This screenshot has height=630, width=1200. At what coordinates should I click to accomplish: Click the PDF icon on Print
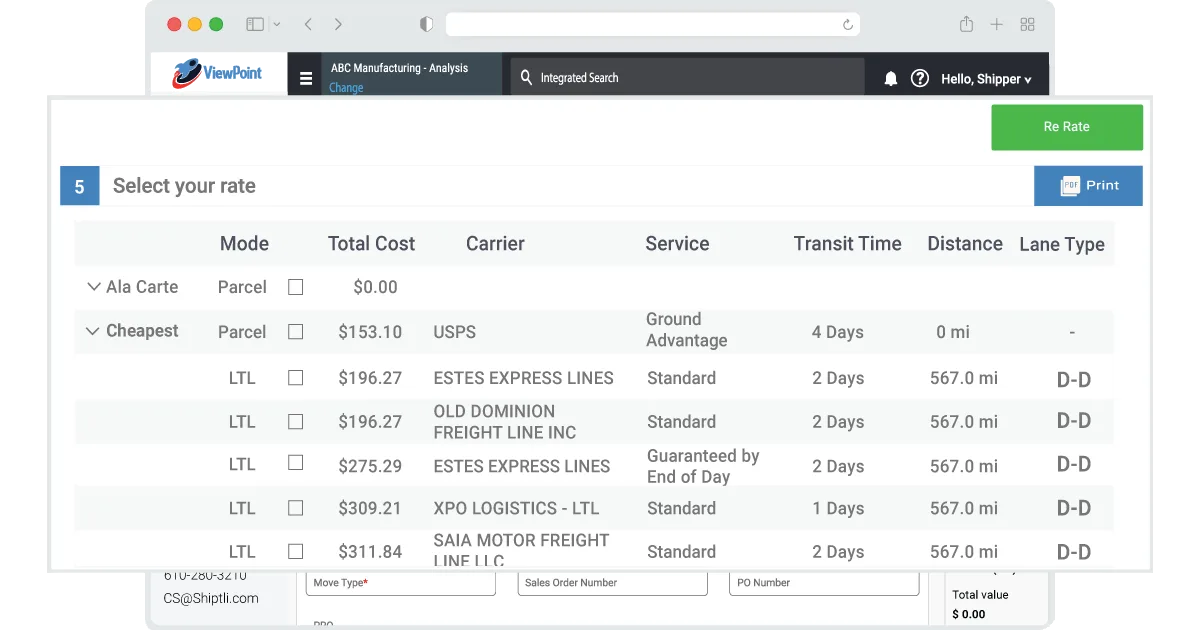click(1070, 185)
